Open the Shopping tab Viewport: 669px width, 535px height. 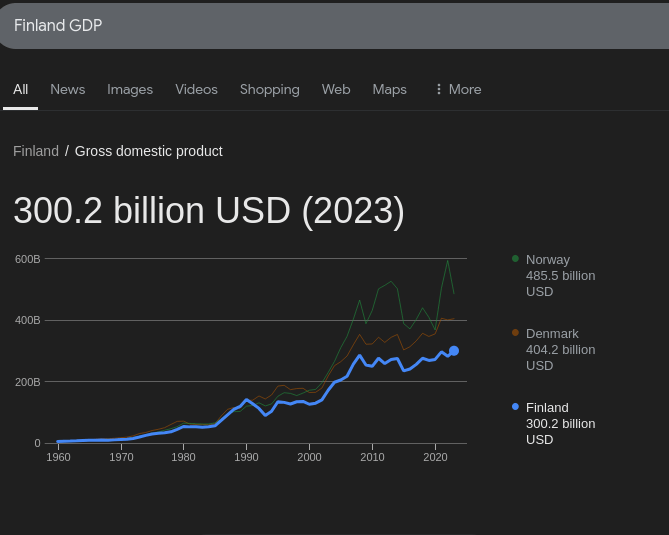tap(270, 90)
